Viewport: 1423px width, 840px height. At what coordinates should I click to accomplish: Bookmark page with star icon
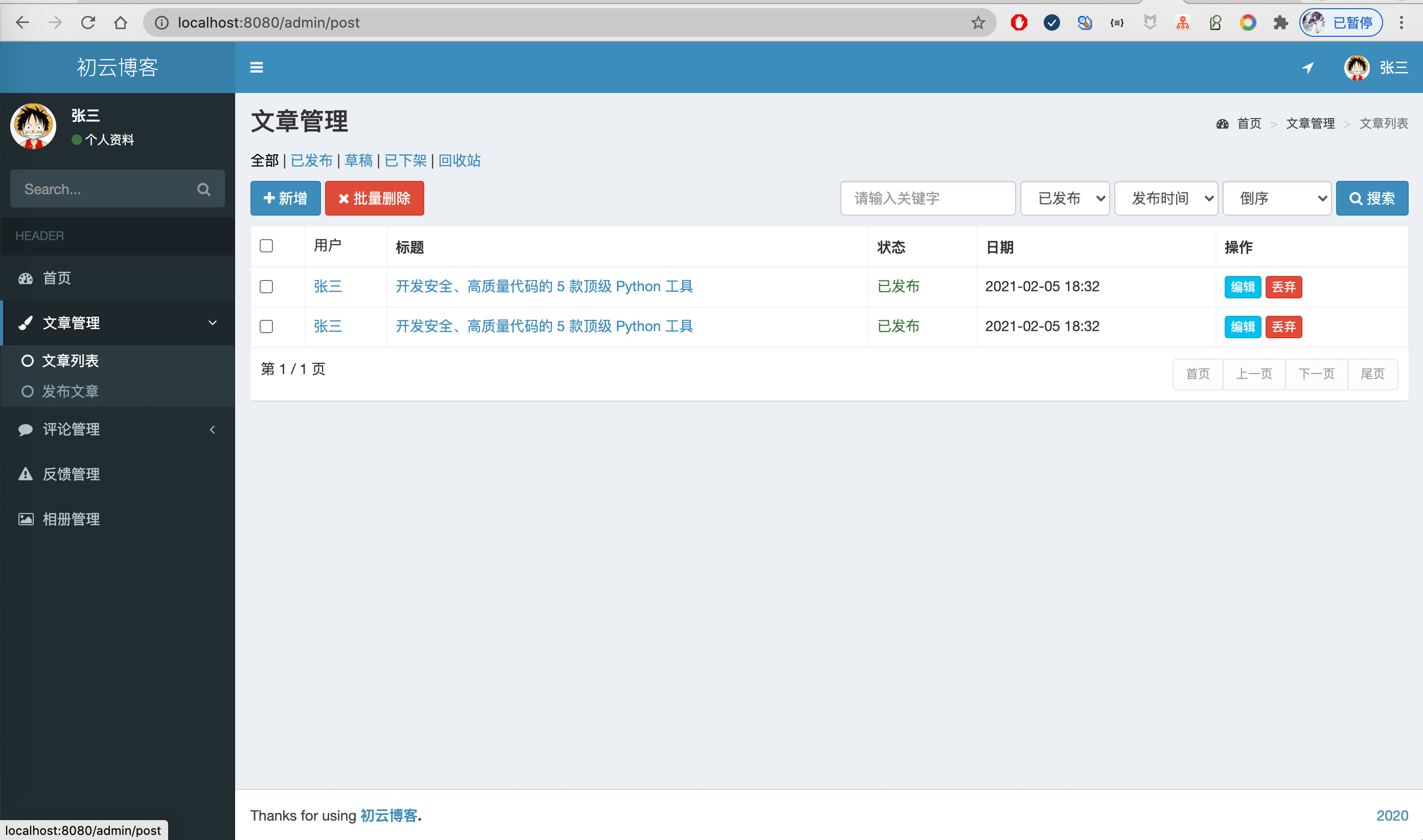(x=978, y=22)
